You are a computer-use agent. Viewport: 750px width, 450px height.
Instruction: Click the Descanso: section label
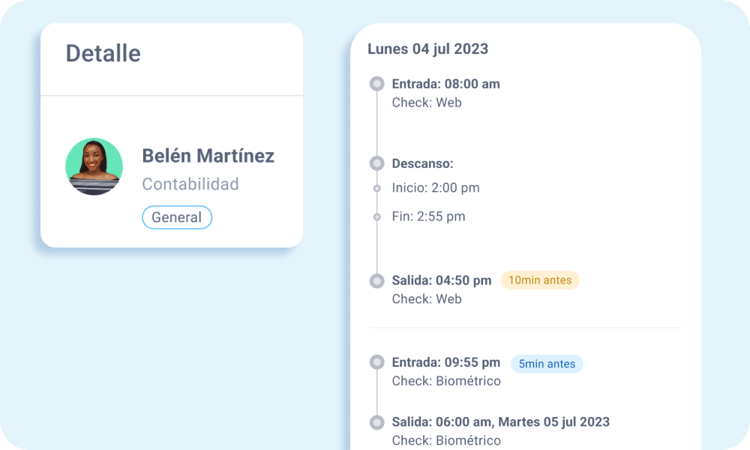[x=423, y=163]
